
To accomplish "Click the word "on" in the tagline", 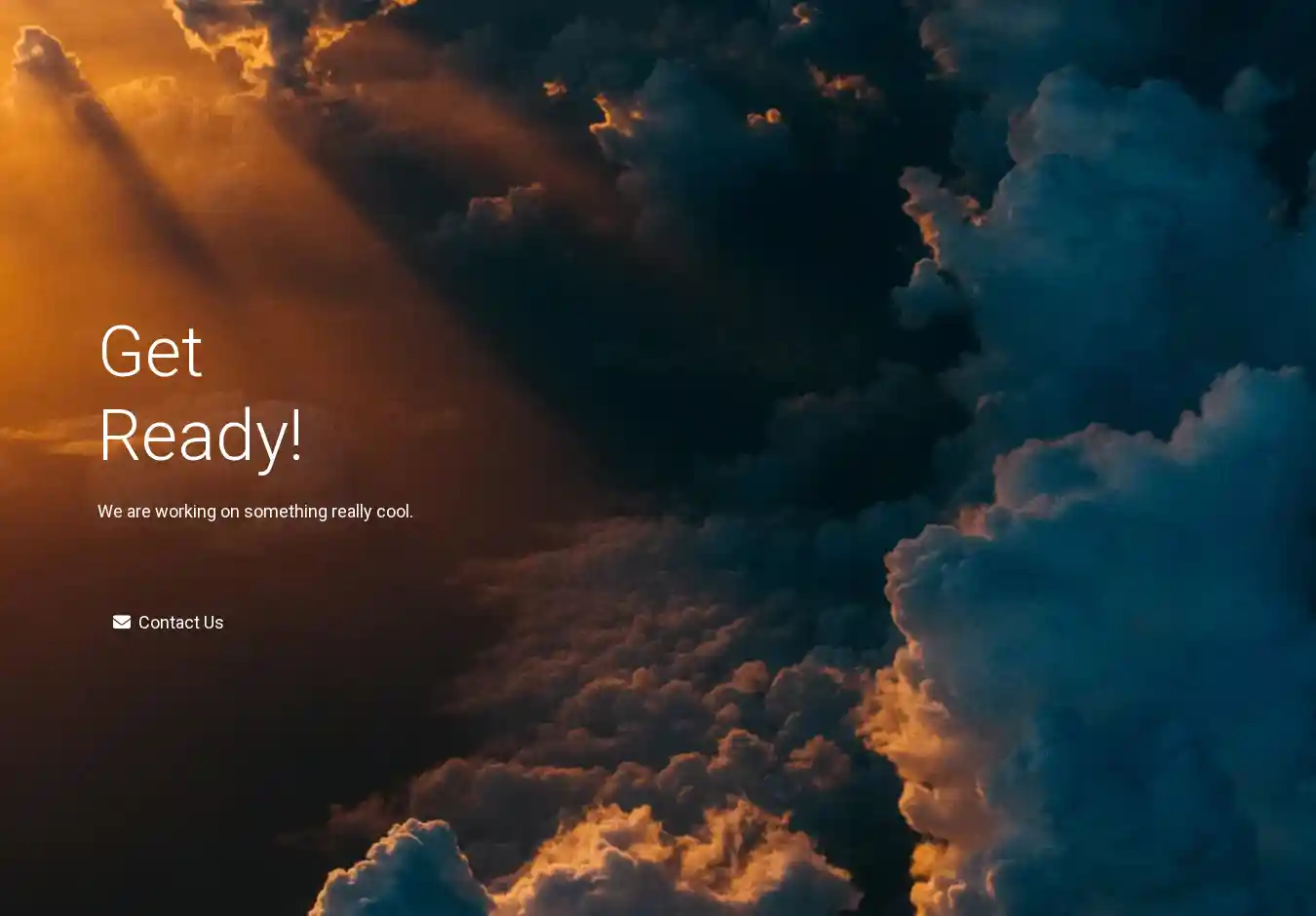I will (x=230, y=512).
